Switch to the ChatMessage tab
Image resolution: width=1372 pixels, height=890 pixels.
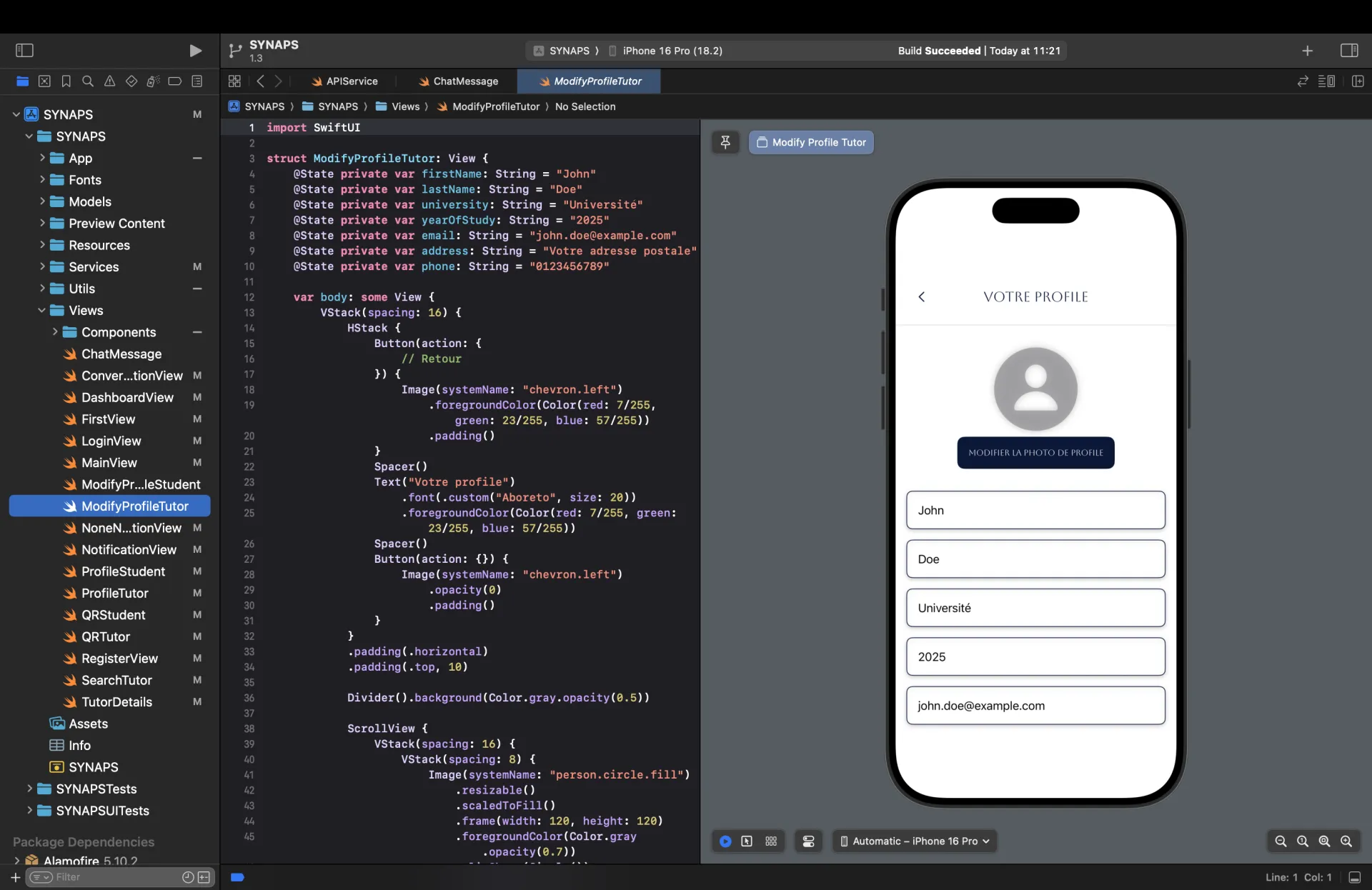(x=458, y=81)
